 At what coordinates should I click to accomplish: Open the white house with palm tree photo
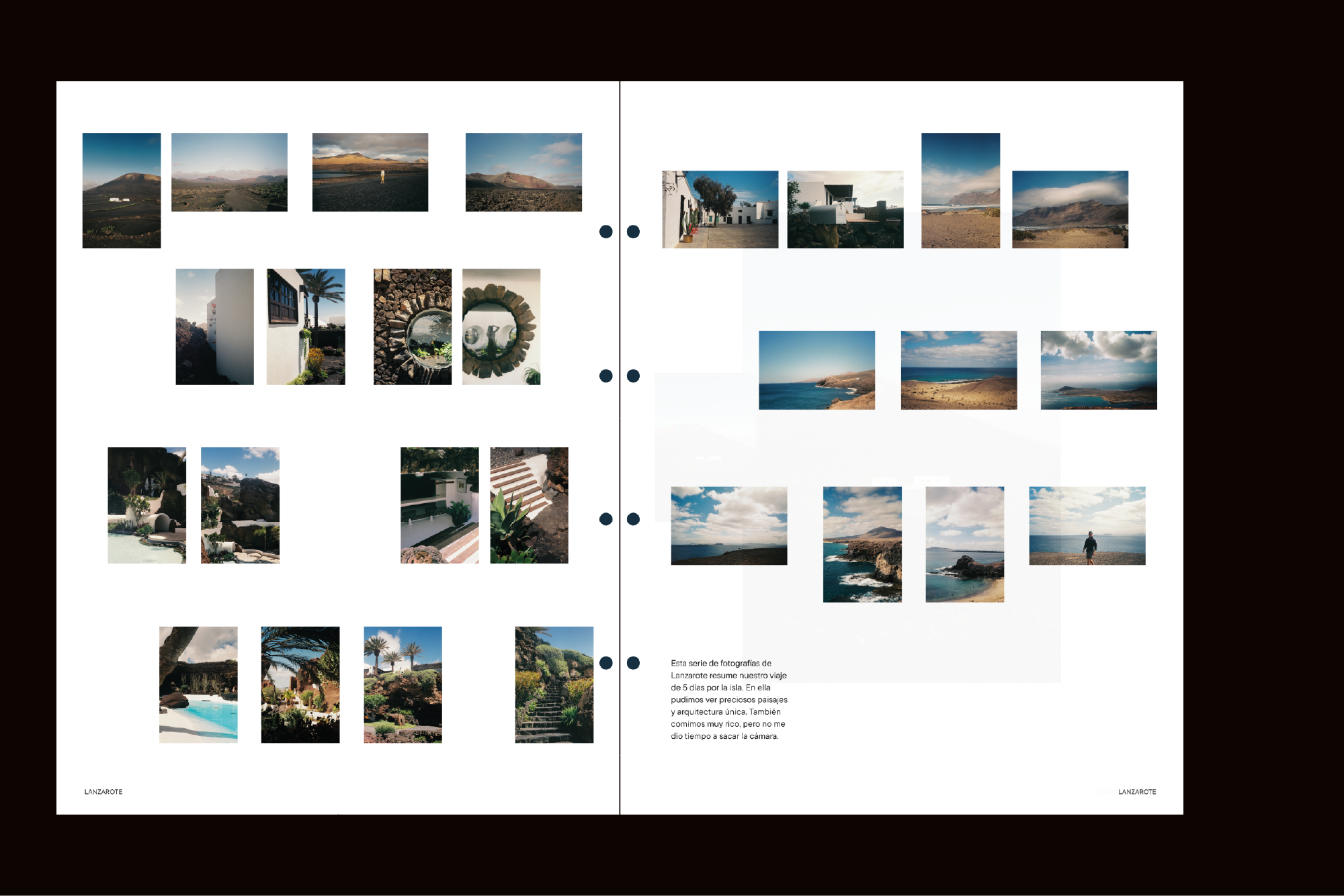(306, 326)
